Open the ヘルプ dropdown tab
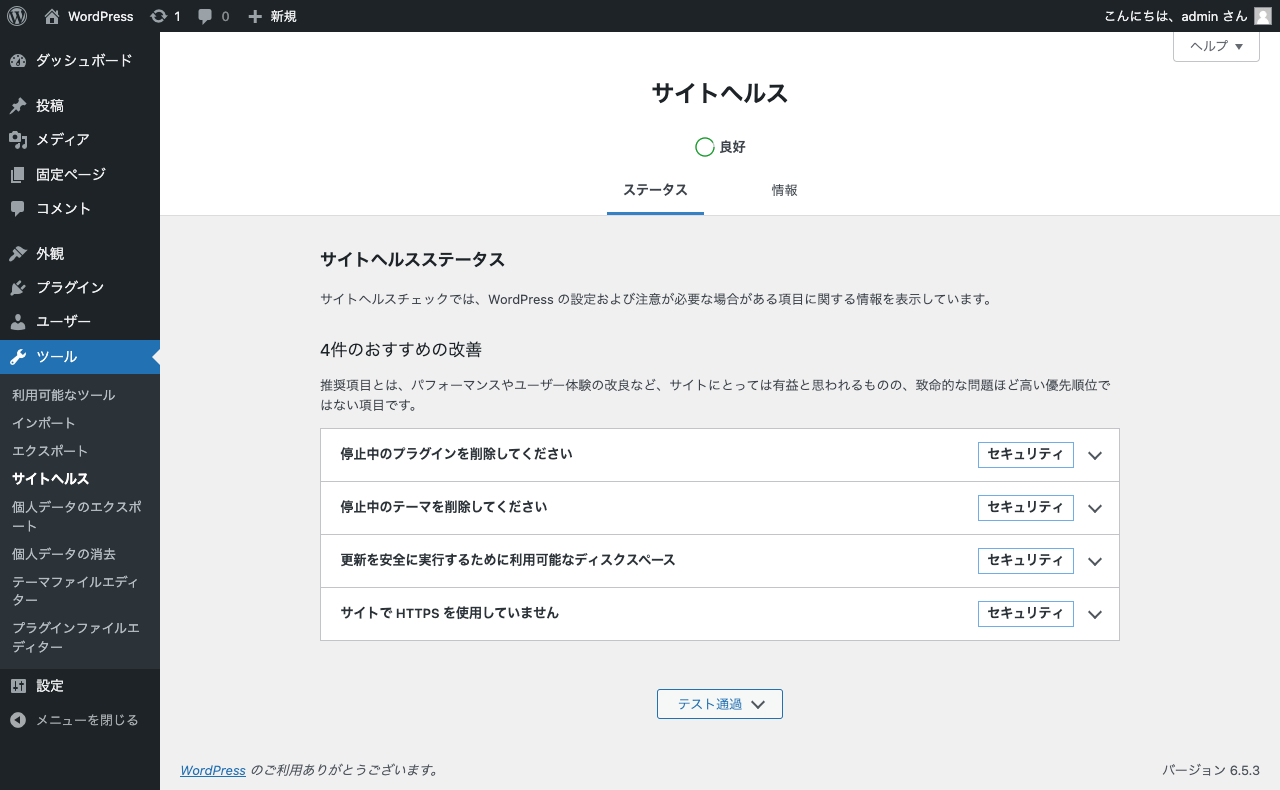 [1216, 46]
